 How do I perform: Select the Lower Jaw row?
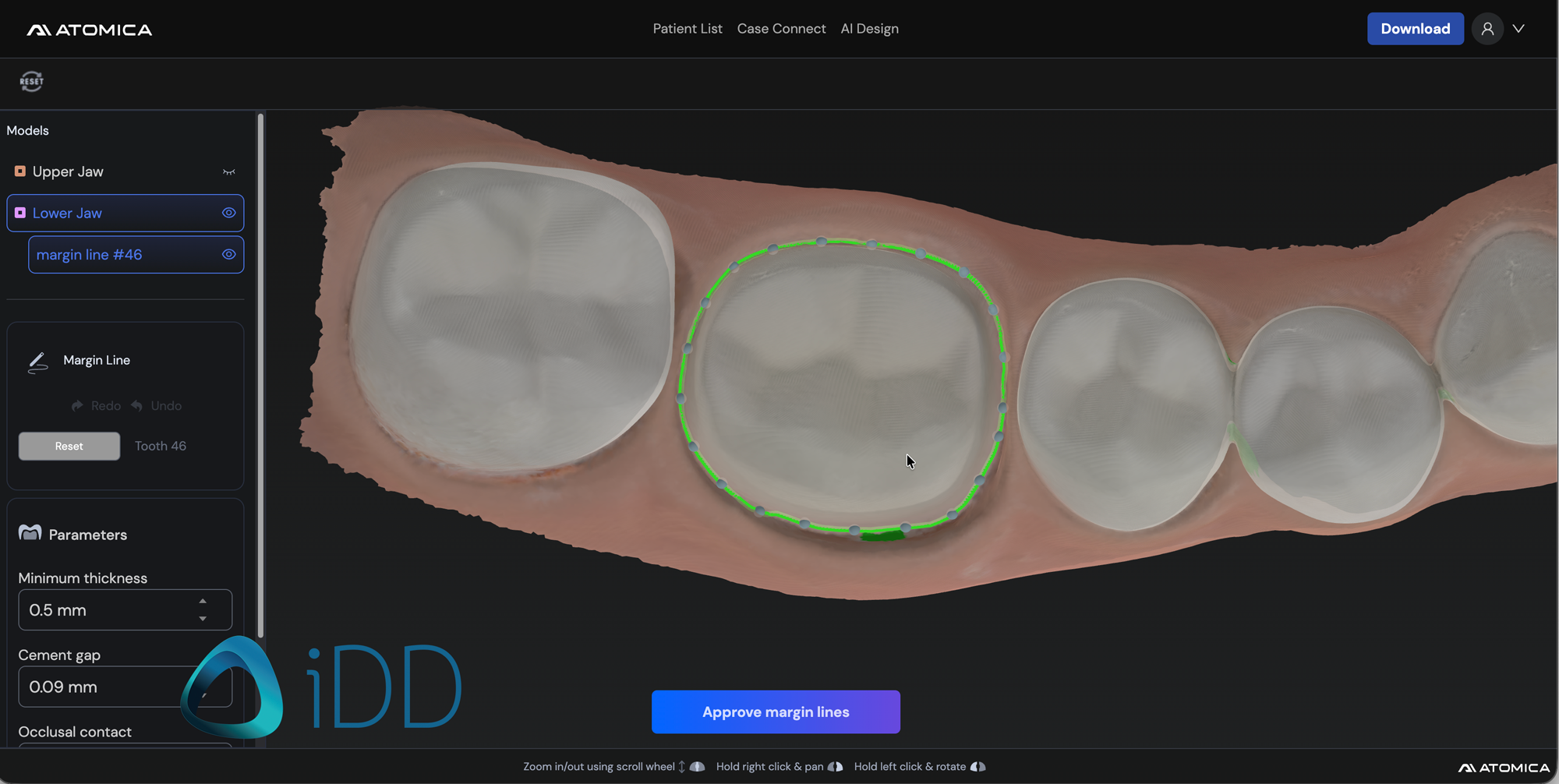pyautogui.click(x=125, y=213)
